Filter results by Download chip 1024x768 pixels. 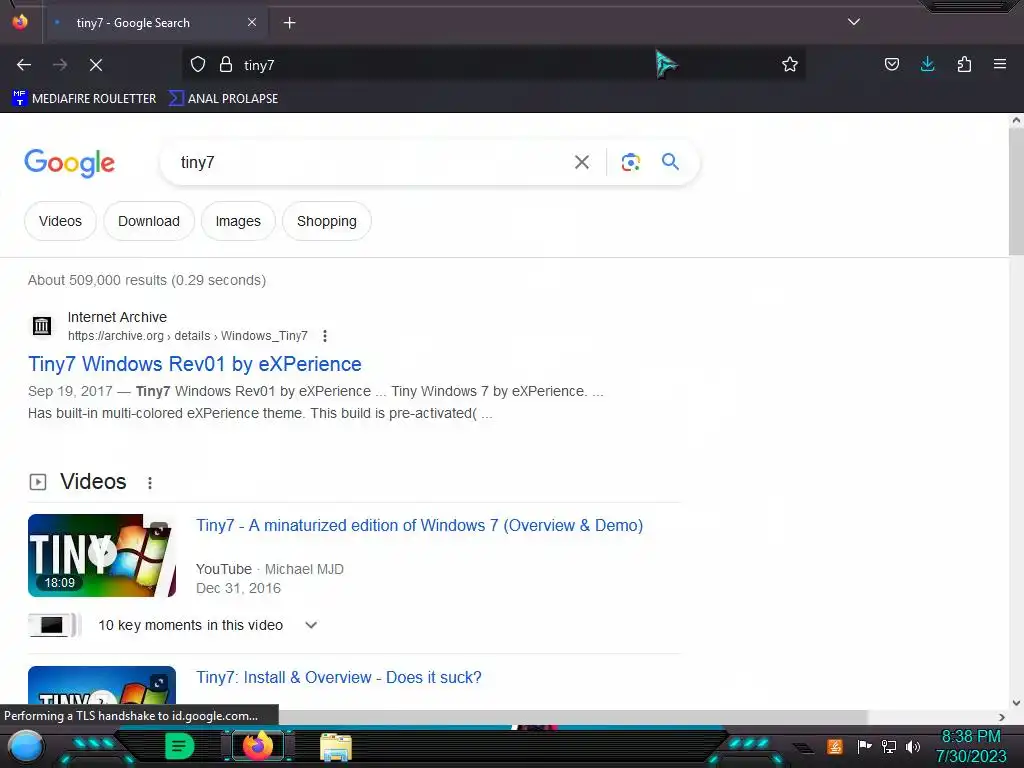coord(149,221)
